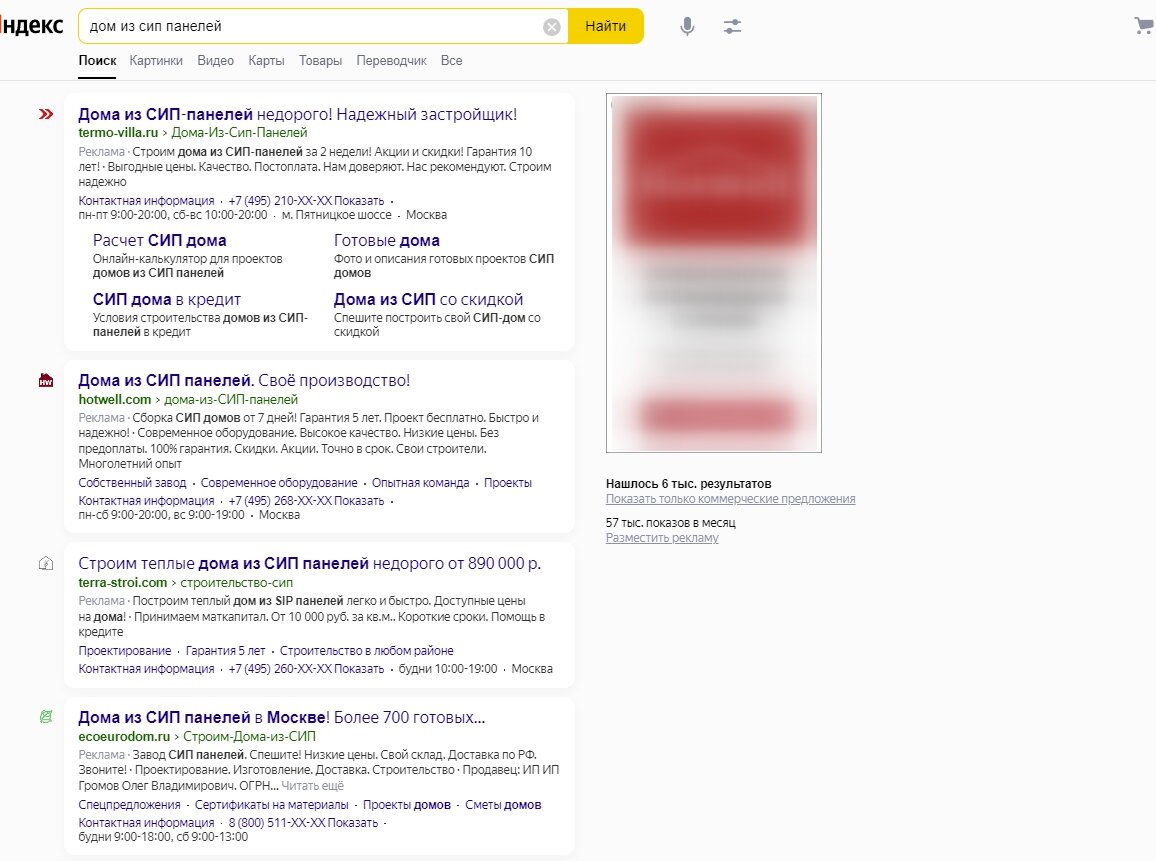
Task: Click the blurred red banner ad
Action: point(714,273)
